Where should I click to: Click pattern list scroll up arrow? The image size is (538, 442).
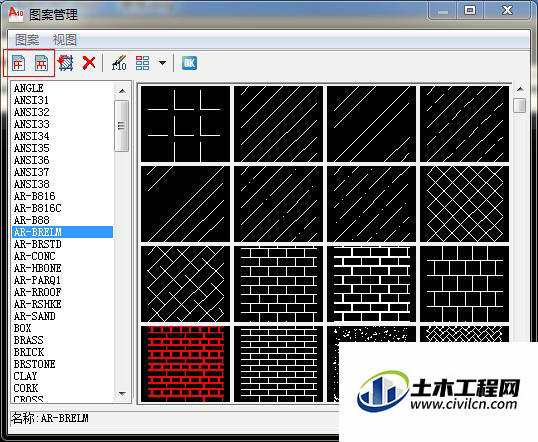pos(122,91)
